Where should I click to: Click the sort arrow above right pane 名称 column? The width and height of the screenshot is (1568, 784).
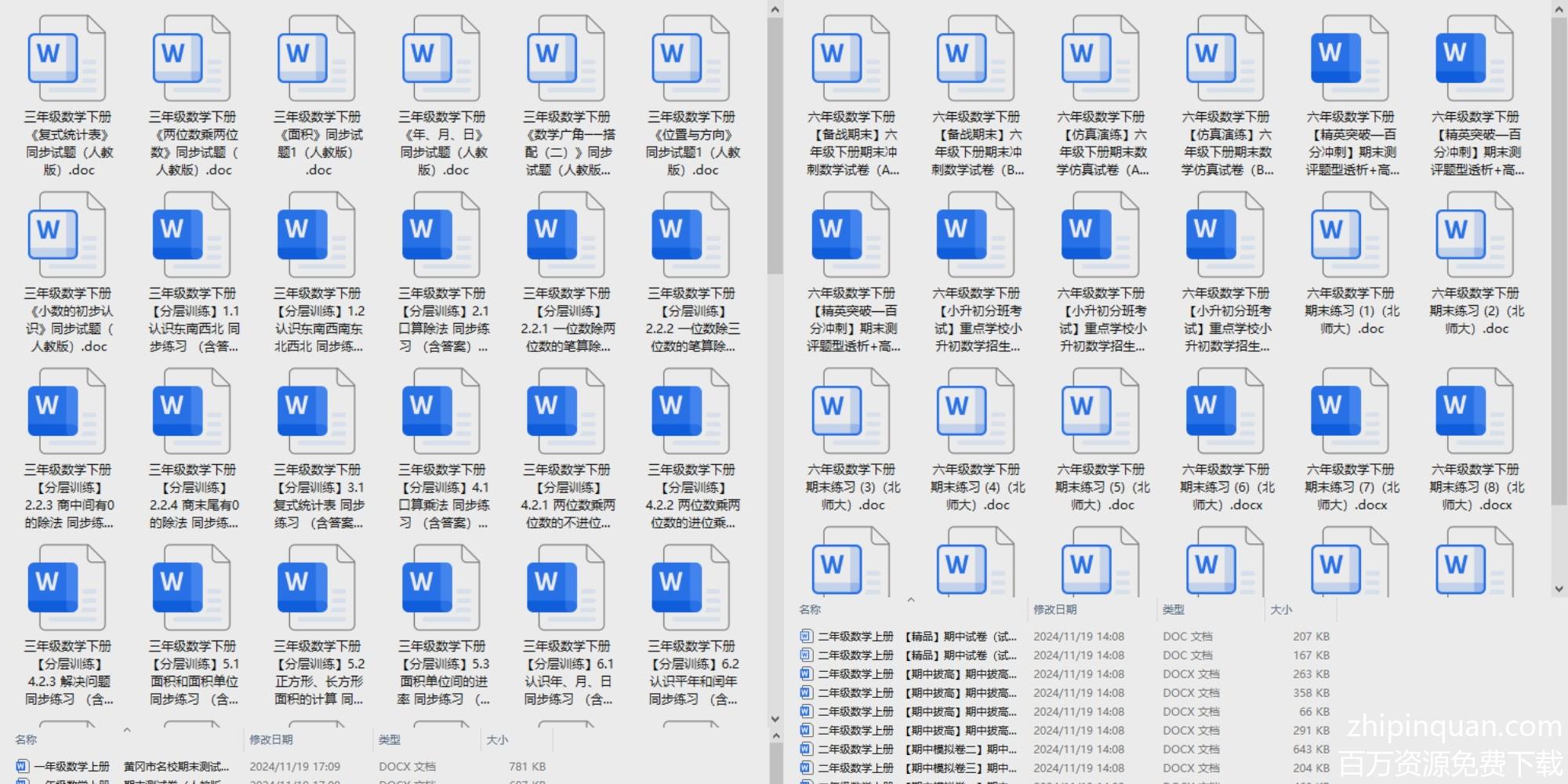pos(911,600)
